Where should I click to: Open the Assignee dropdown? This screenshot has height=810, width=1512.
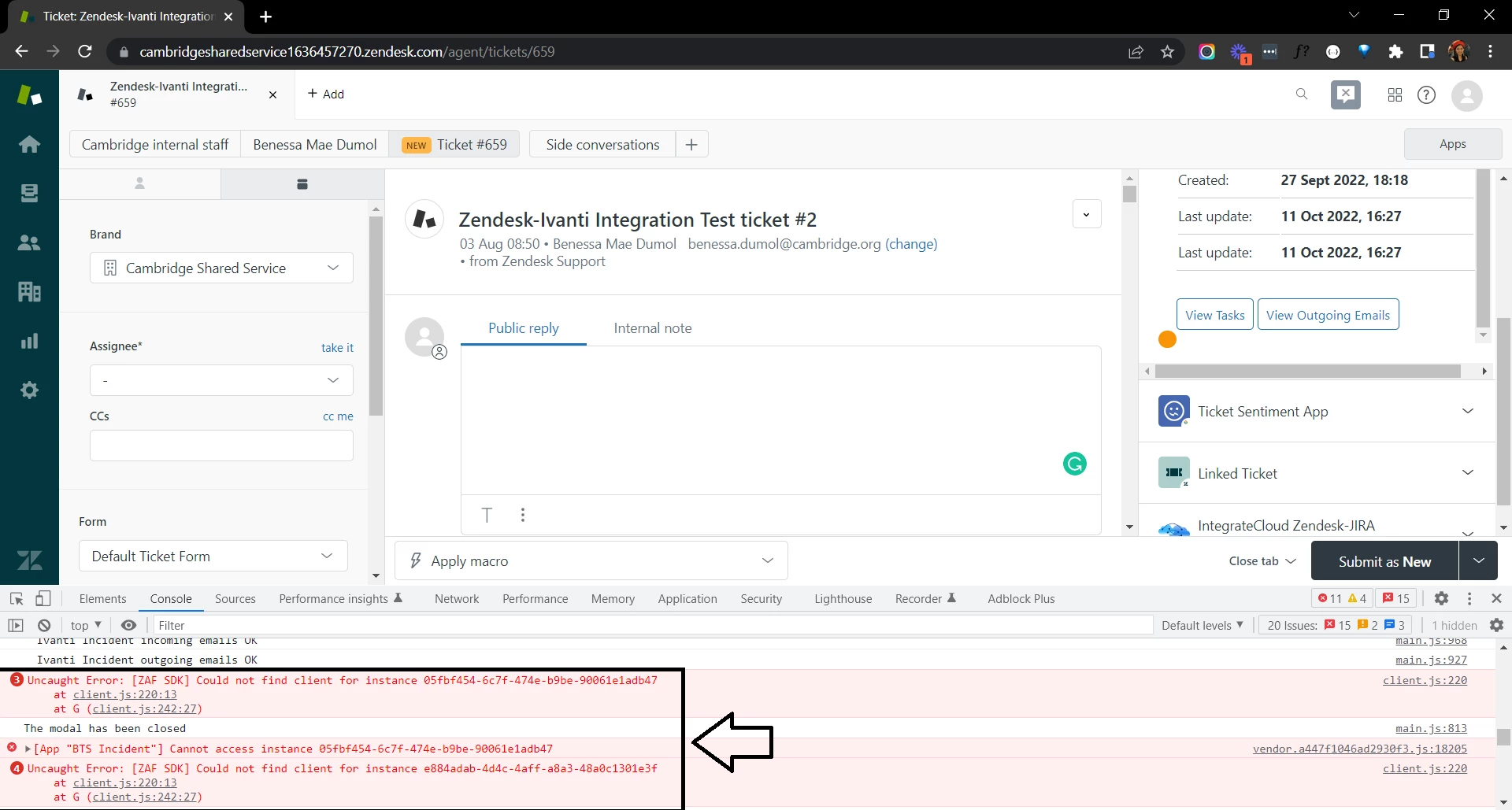221,380
